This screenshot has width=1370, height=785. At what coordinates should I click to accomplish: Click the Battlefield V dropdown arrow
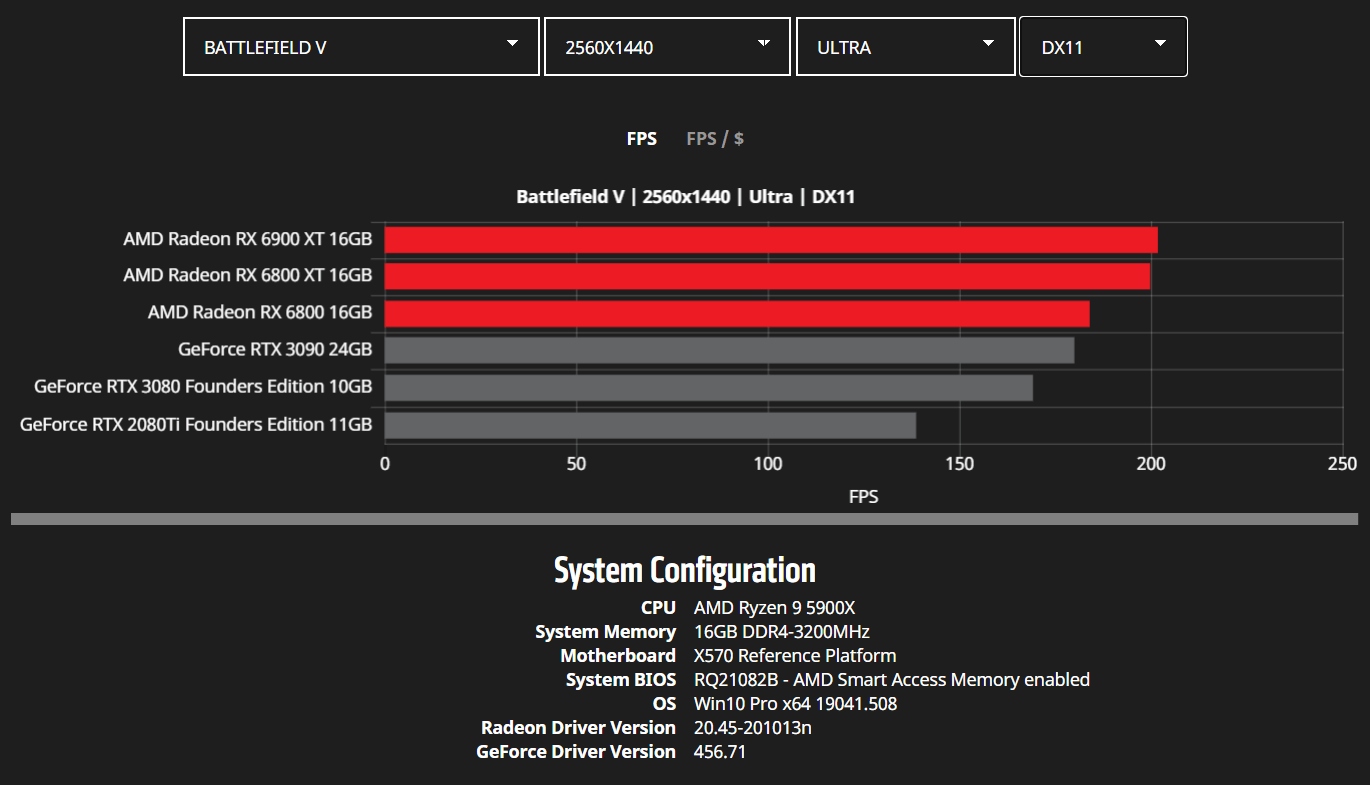click(x=512, y=45)
